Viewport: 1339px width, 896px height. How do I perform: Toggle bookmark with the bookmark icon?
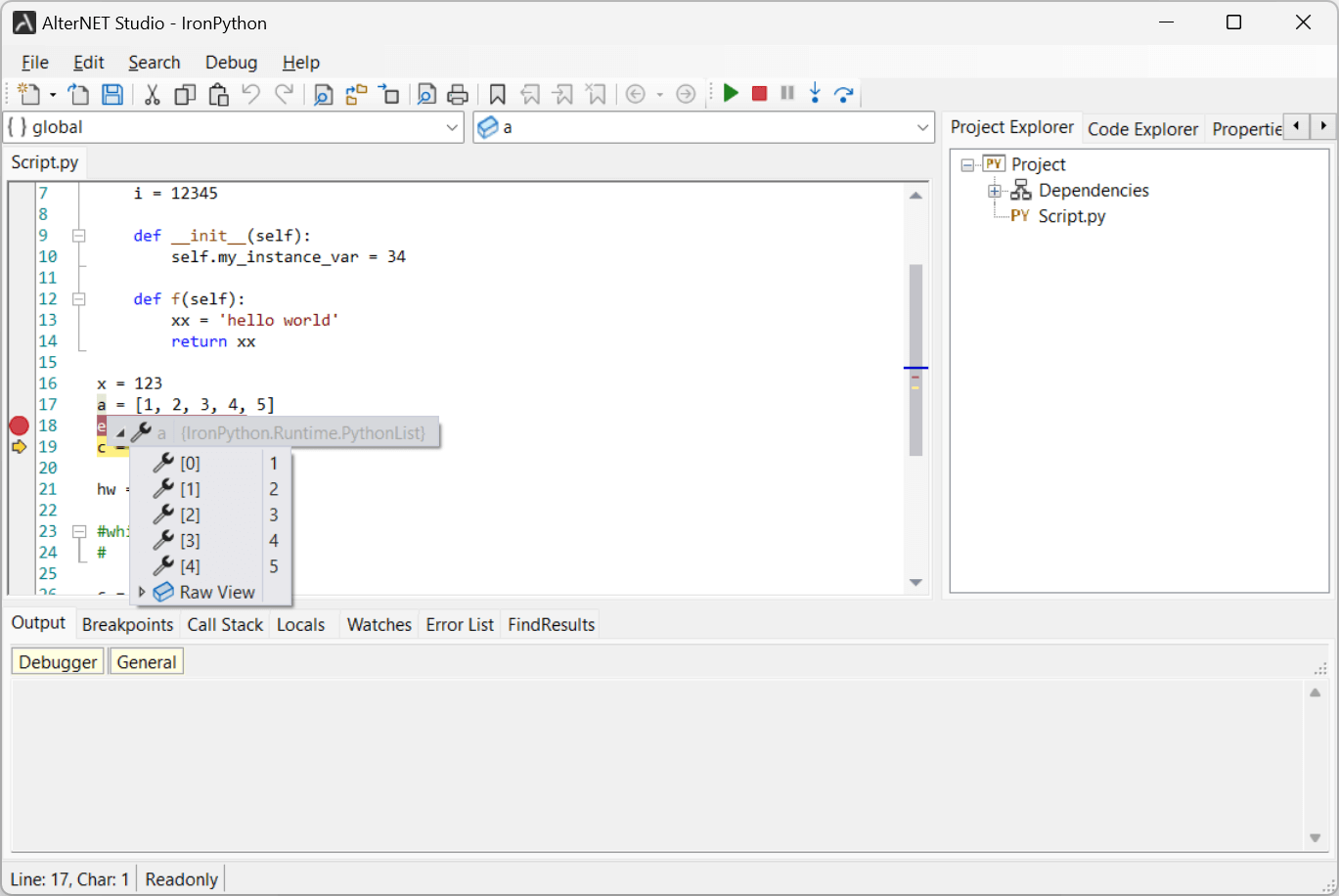tap(497, 94)
